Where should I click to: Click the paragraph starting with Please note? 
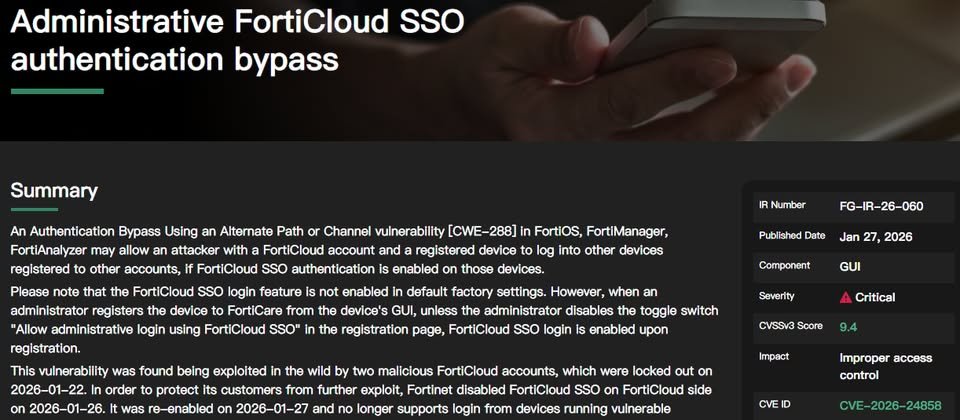(364, 320)
